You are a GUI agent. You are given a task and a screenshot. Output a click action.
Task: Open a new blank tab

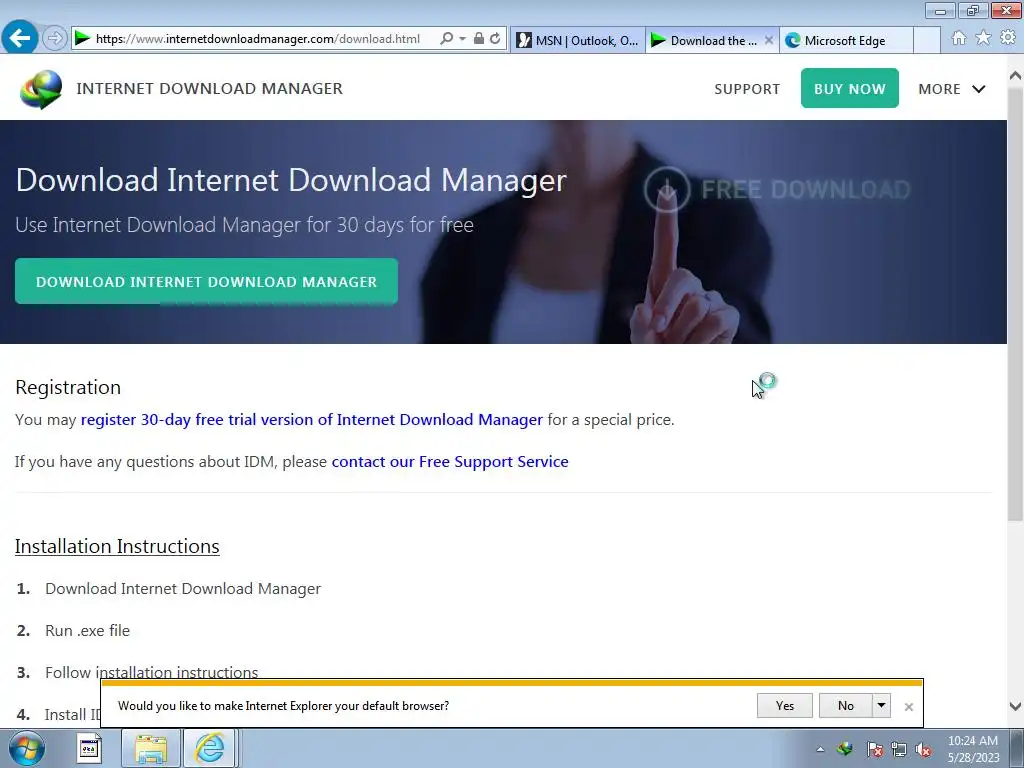coord(927,40)
